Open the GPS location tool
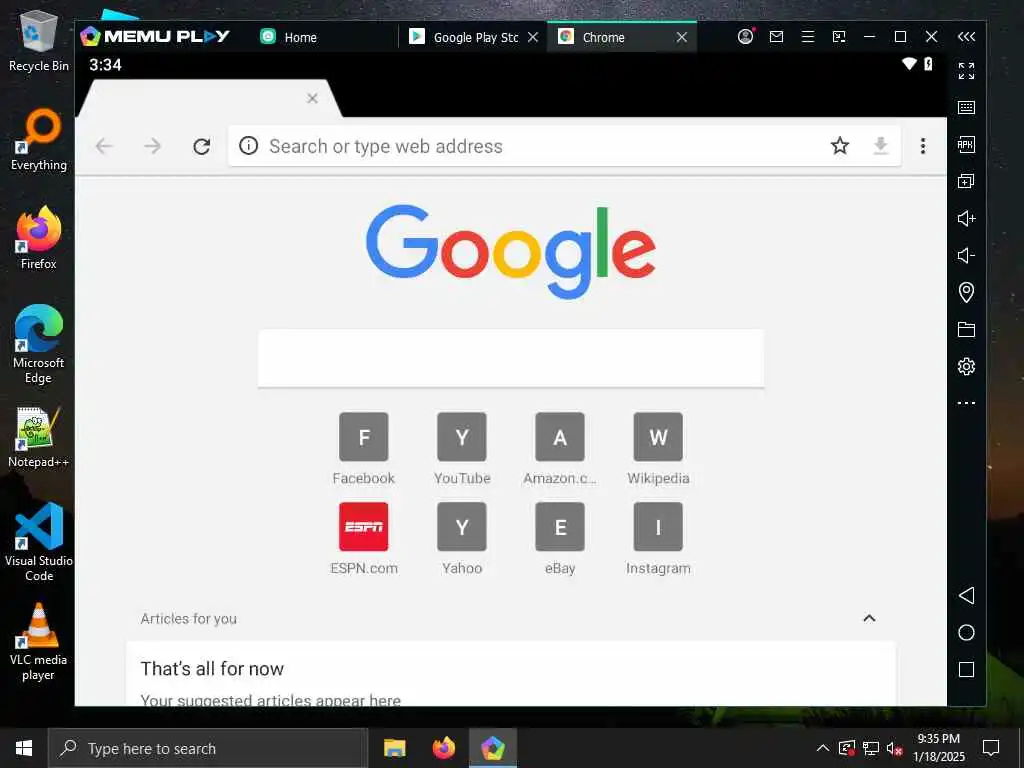Screen dimensions: 1024x768 point(967,292)
